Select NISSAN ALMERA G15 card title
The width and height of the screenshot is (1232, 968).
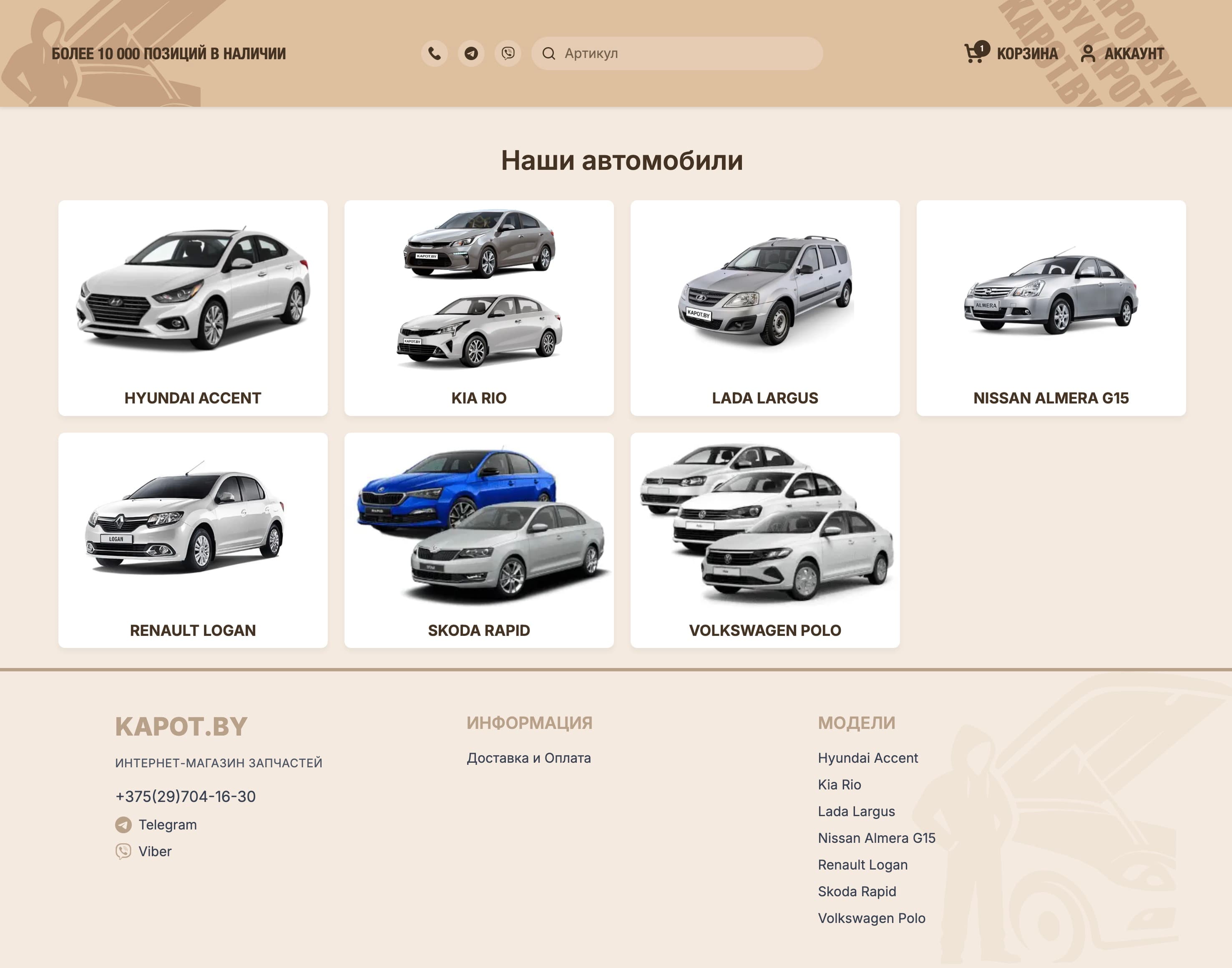1051,398
